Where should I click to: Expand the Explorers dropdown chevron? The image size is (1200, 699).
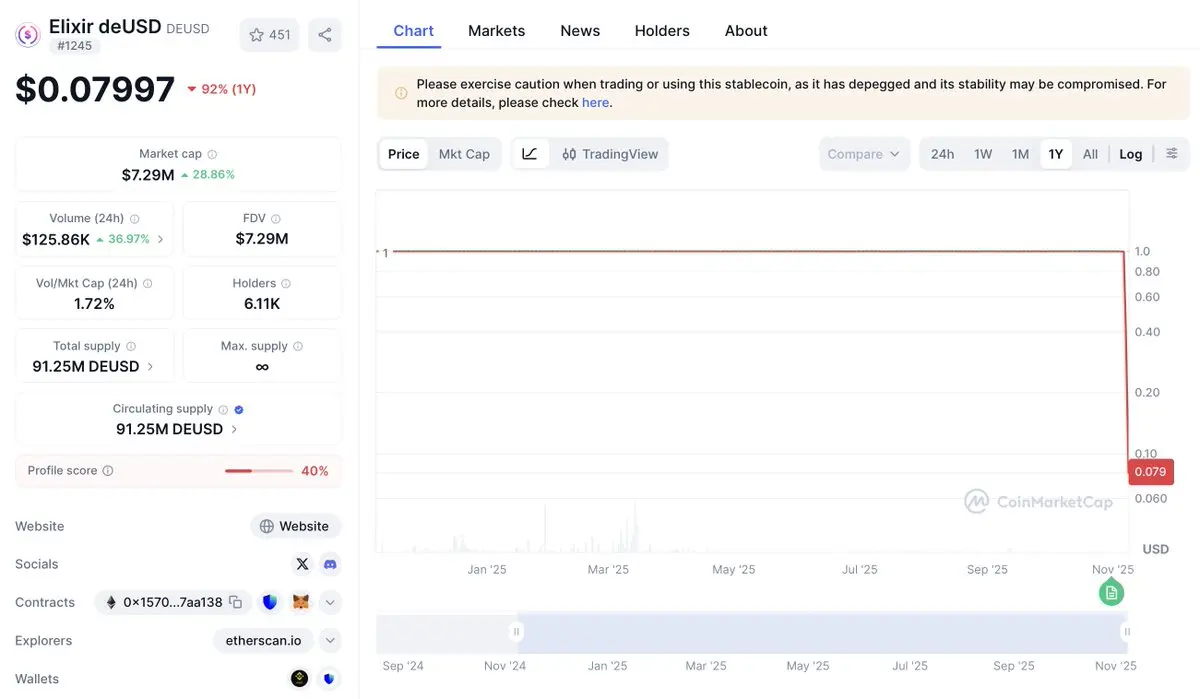(x=330, y=640)
